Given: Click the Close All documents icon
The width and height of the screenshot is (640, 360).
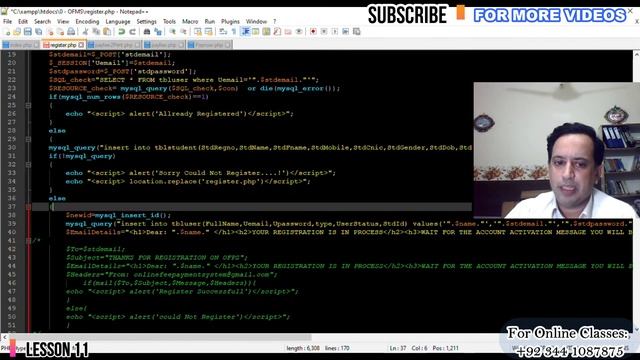Looking at the screenshot, I should pyautogui.click(x=61, y=31).
